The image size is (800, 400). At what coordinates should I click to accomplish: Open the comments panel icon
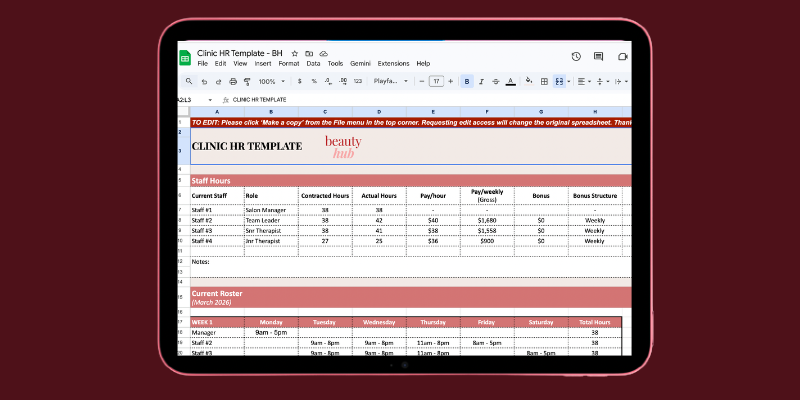point(598,57)
